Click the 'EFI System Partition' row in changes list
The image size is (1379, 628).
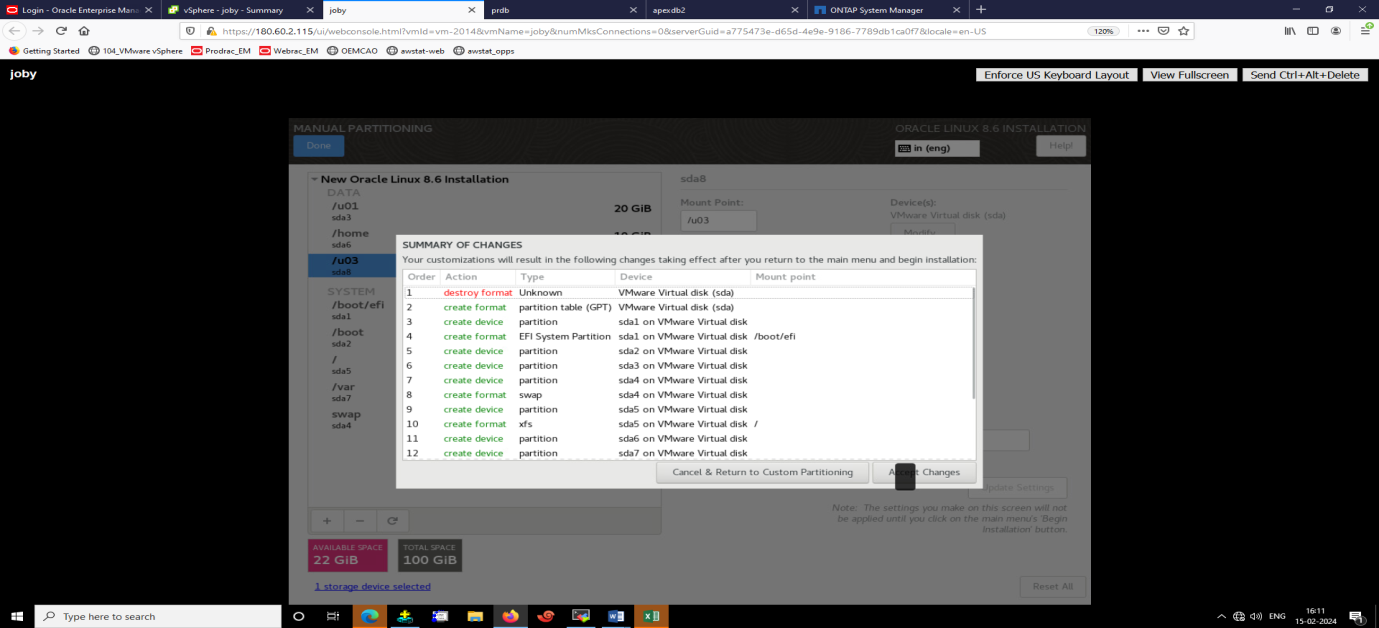pos(689,336)
